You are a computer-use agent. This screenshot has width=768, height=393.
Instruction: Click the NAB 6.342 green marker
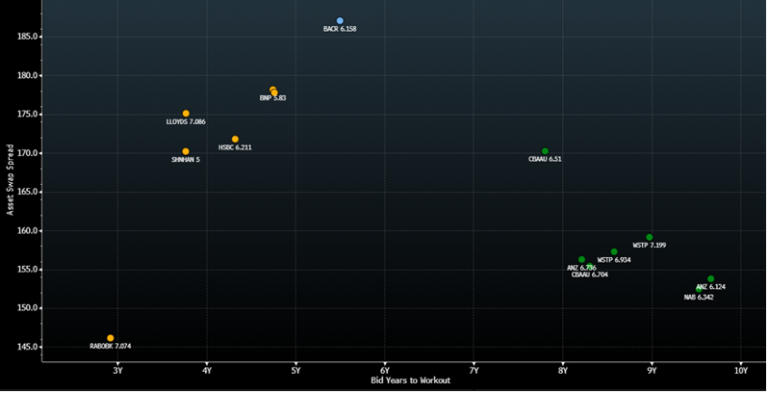pyautogui.click(x=699, y=289)
